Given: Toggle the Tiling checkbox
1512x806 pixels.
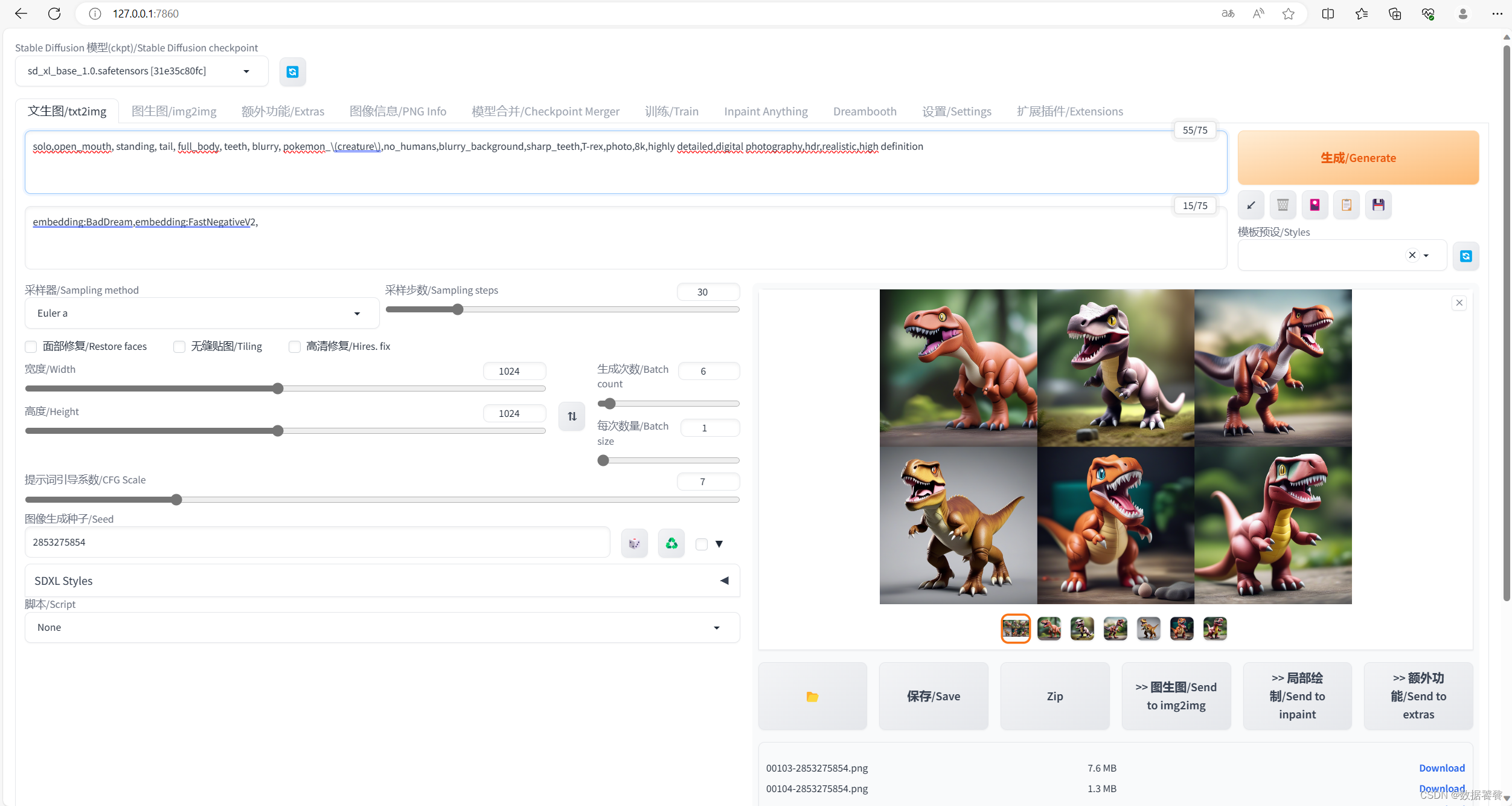Looking at the screenshot, I should (179, 346).
